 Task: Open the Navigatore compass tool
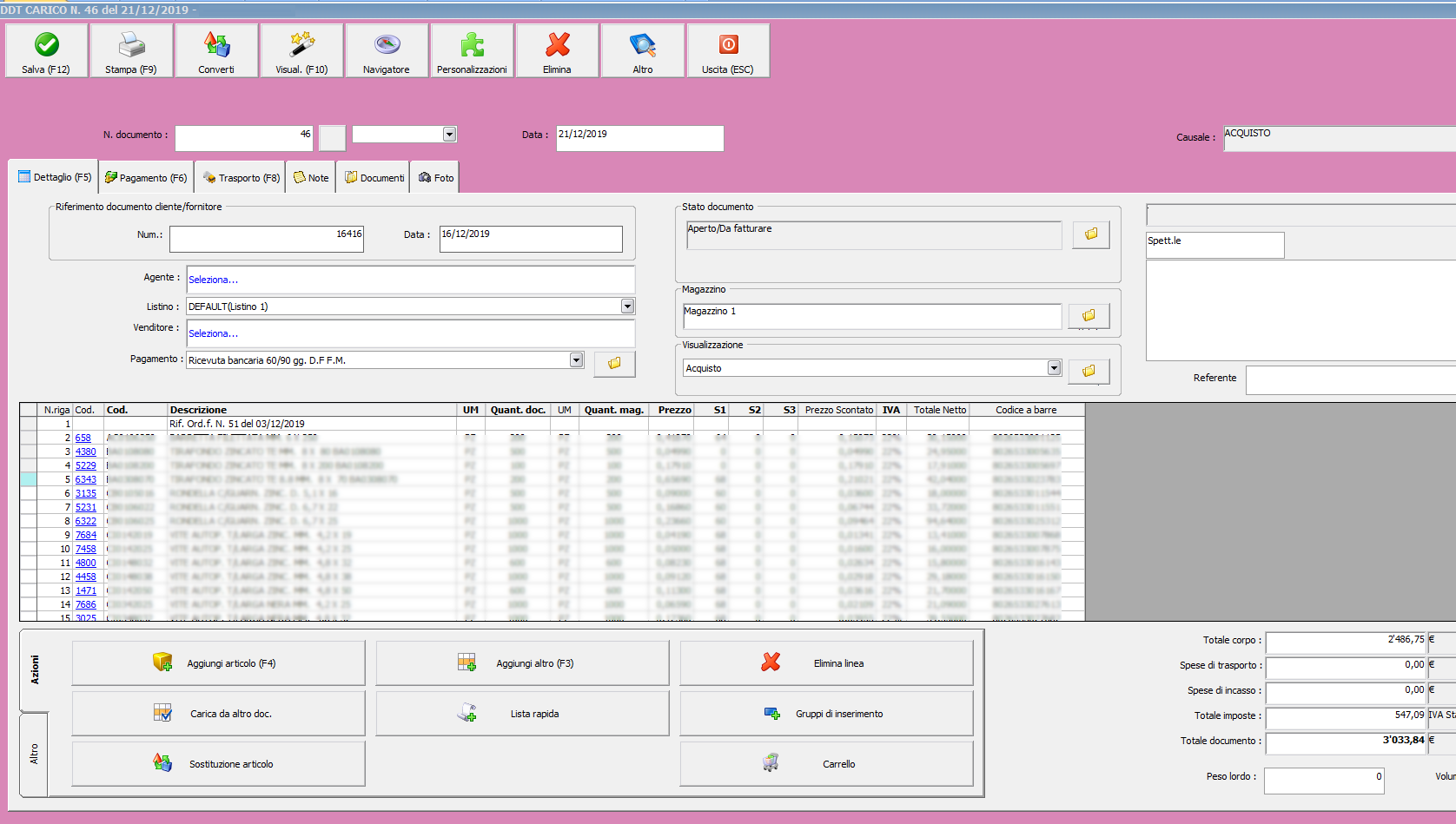(387, 50)
